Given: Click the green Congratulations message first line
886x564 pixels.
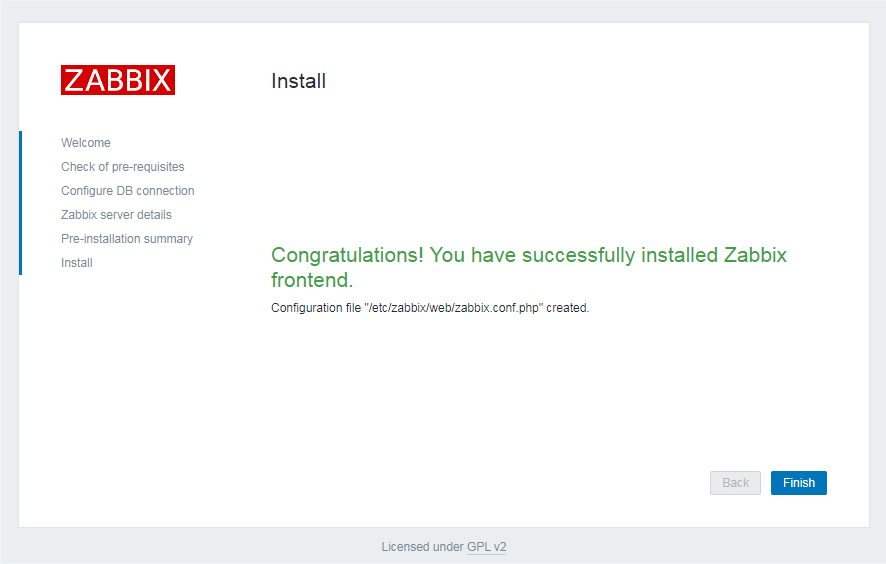Looking at the screenshot, I should (x=528, y=255).
